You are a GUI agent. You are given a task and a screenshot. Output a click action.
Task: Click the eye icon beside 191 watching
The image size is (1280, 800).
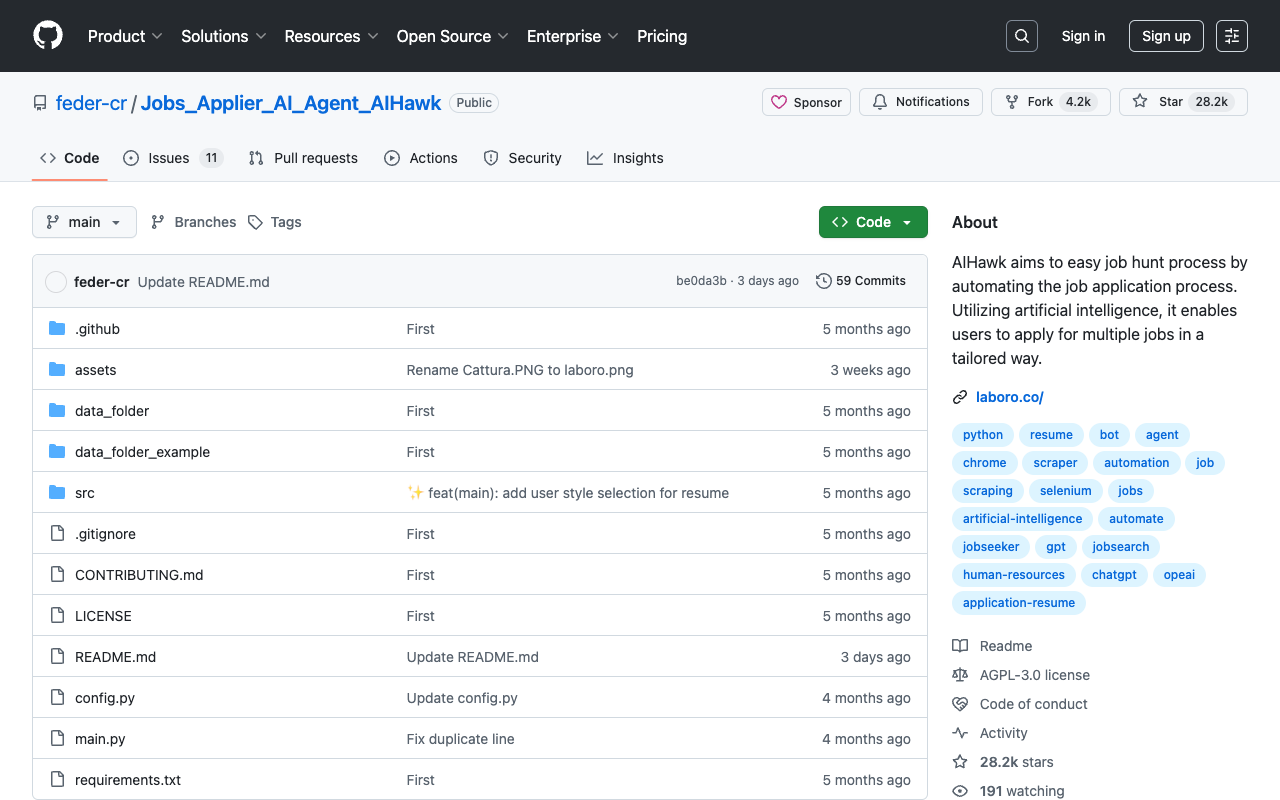(960, 791)
